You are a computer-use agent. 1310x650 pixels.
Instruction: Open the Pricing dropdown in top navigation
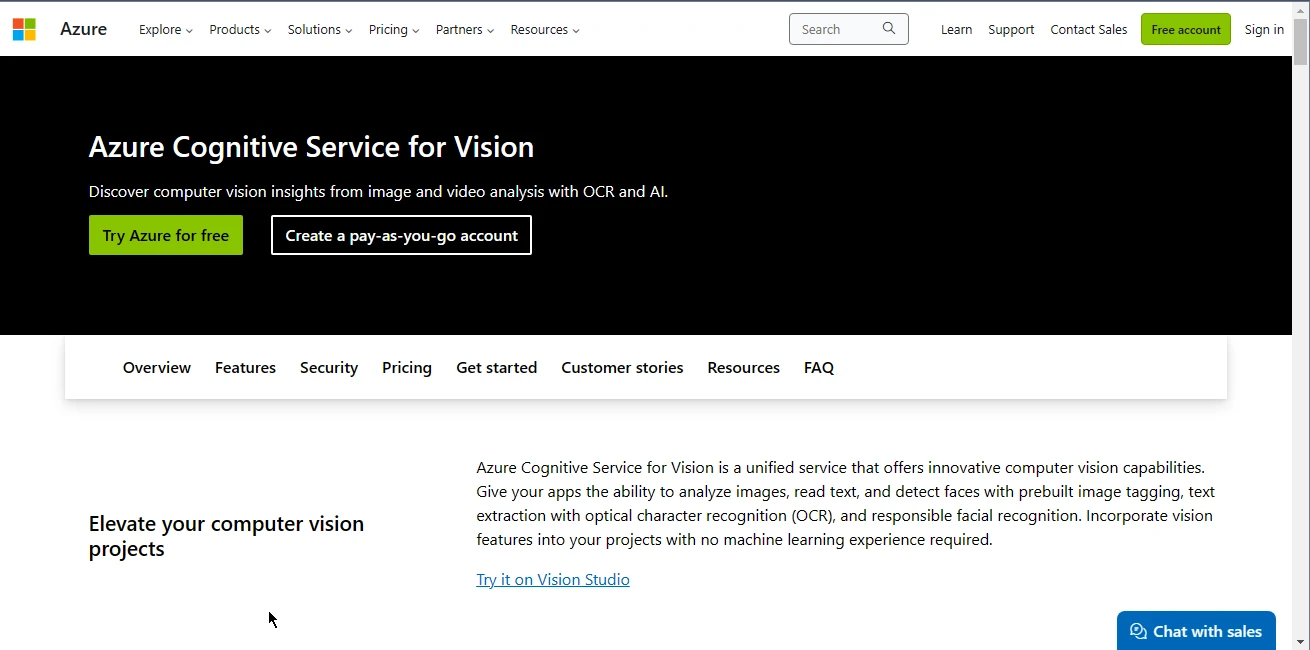point(393,30)
